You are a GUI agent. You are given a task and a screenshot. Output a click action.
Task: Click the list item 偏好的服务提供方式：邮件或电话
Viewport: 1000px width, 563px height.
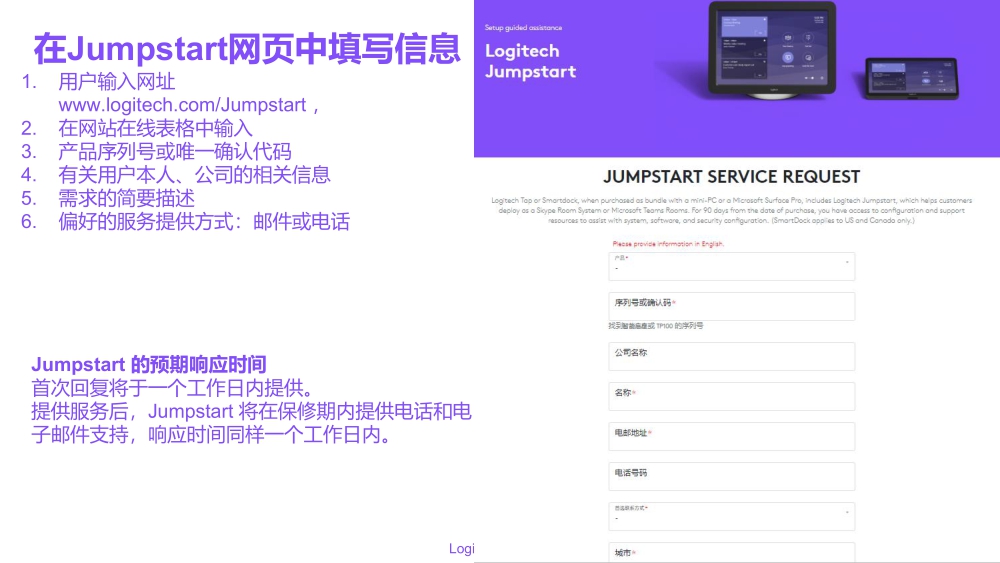tap(204, 222)
